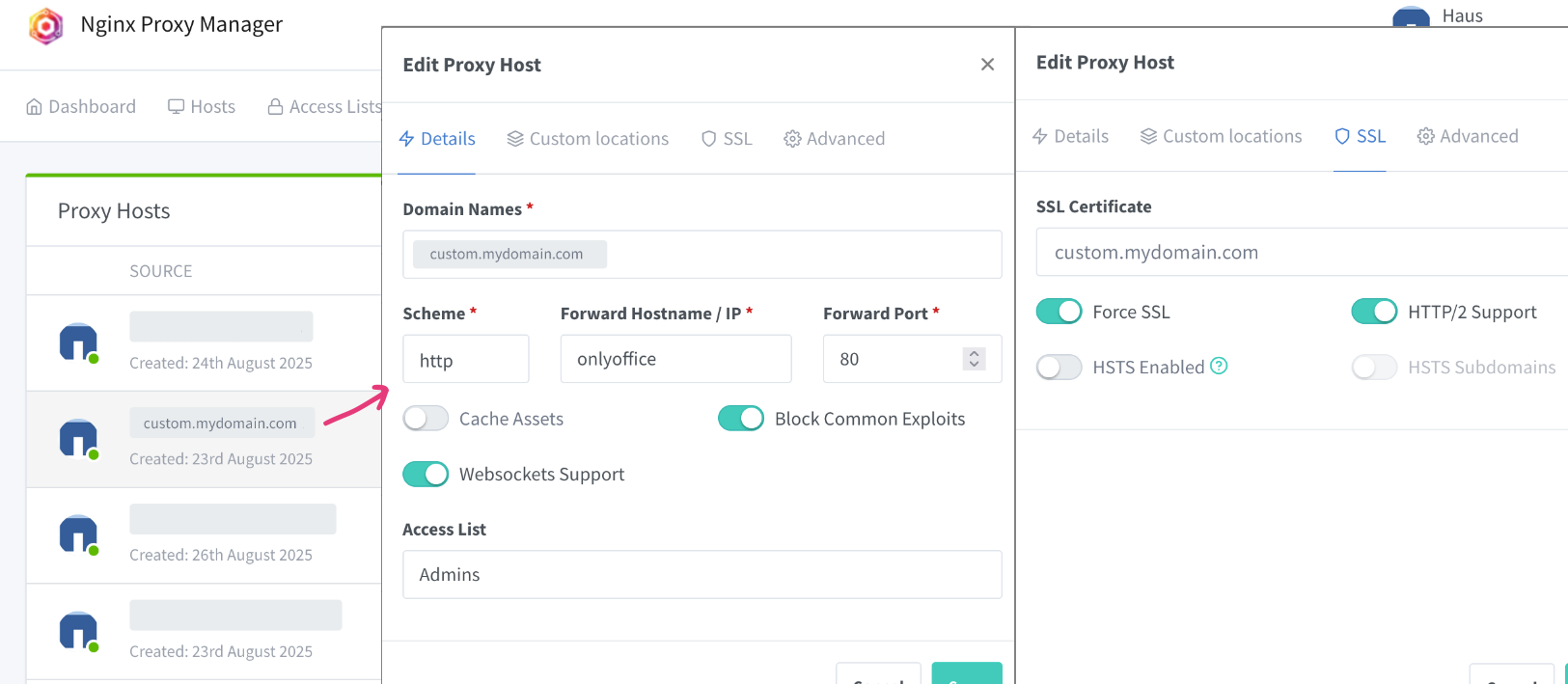Open the Advanced tab in left dialog
1568x684 pixels.
click(x=835, y=139)
